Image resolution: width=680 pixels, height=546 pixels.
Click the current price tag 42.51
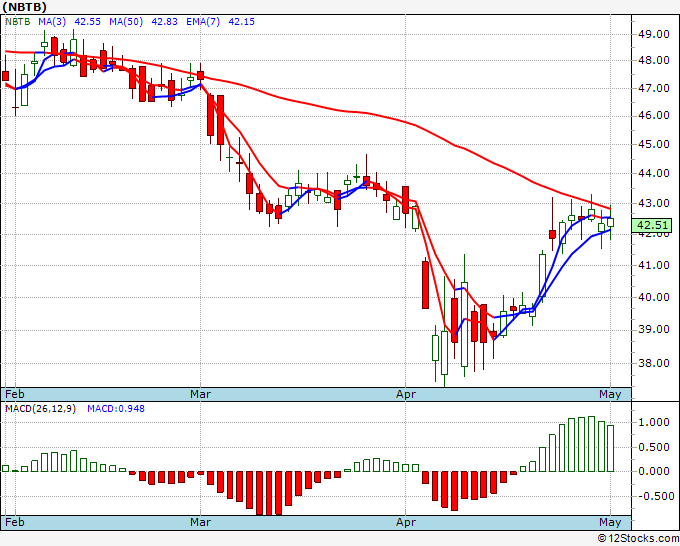[652, 226]
